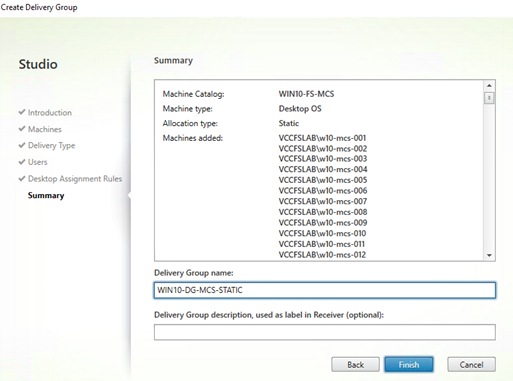
Task: Focus the Delivery Group name field
Action: (x=325, y=290)
